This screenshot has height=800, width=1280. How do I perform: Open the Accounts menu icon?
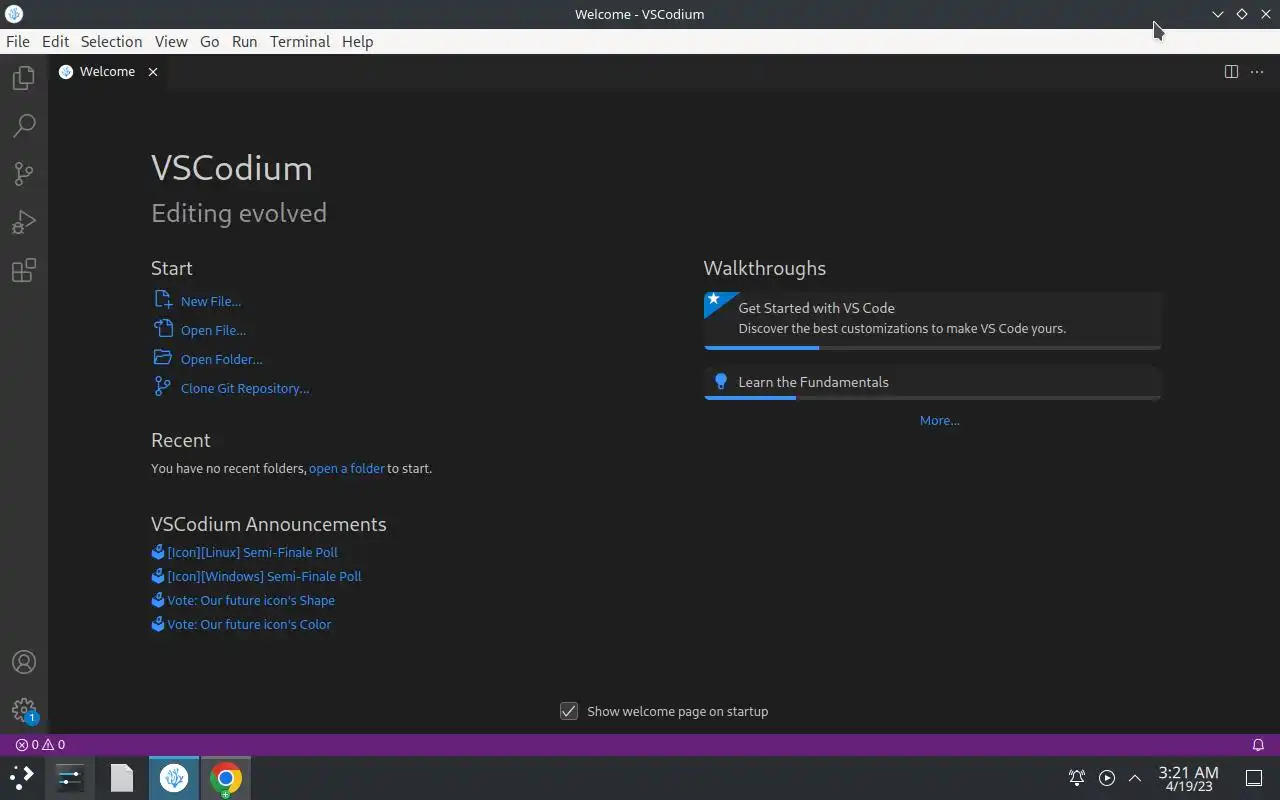[x=24, y=662]
